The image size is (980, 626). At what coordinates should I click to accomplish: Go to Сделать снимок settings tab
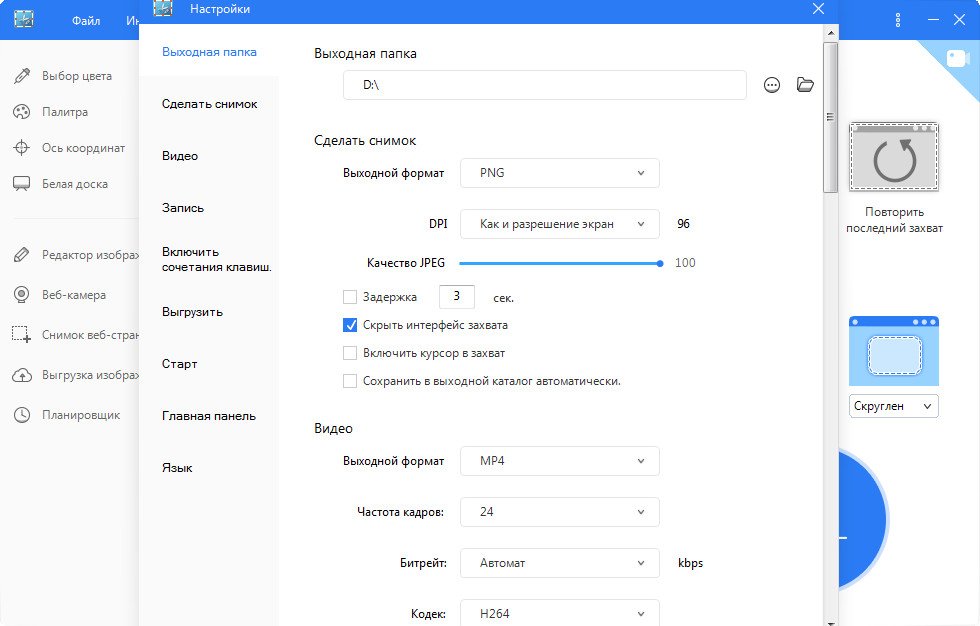(209, 104)
